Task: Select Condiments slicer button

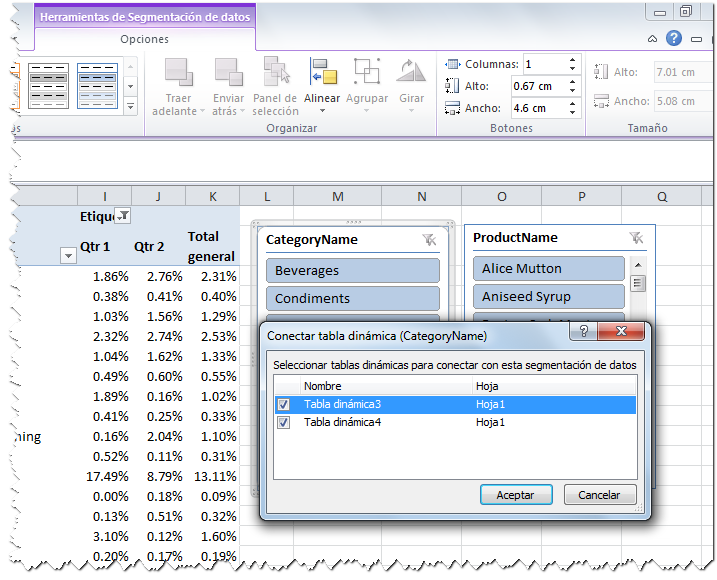Action: [x=353, y=298]
